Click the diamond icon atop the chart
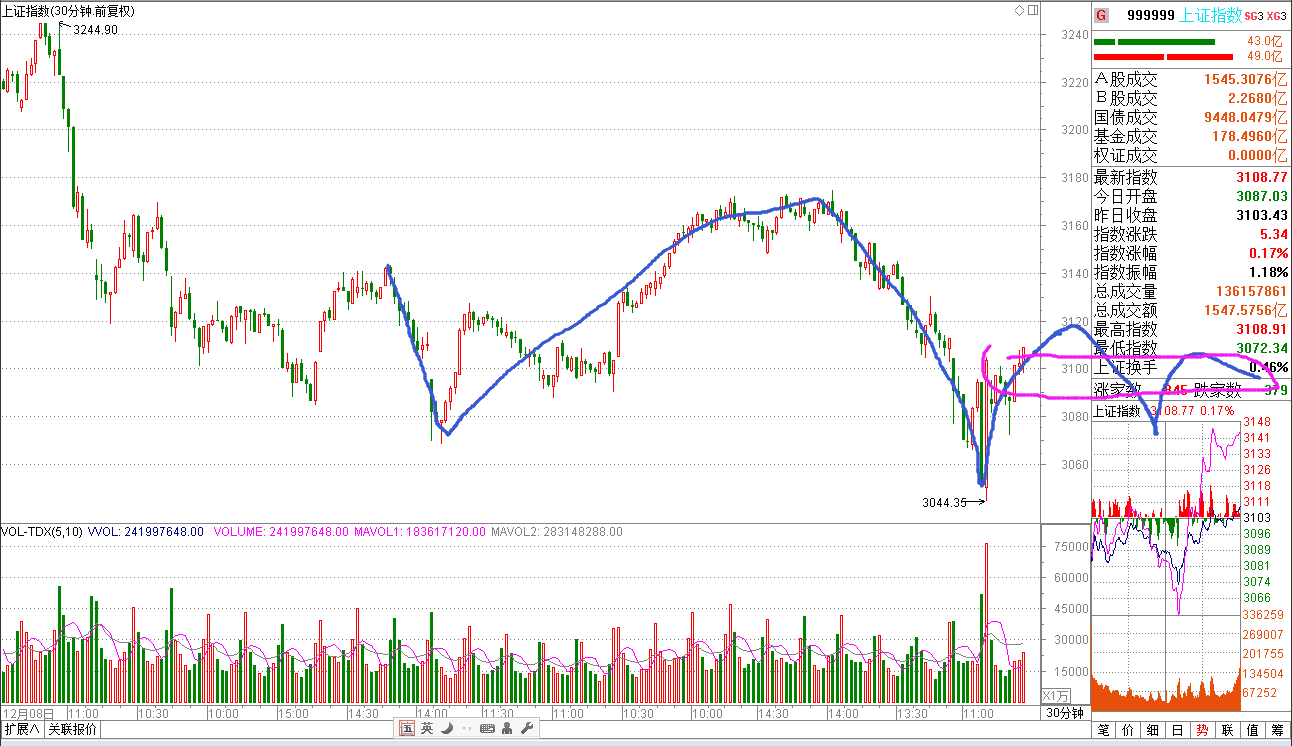 (x=1019, y=10)
